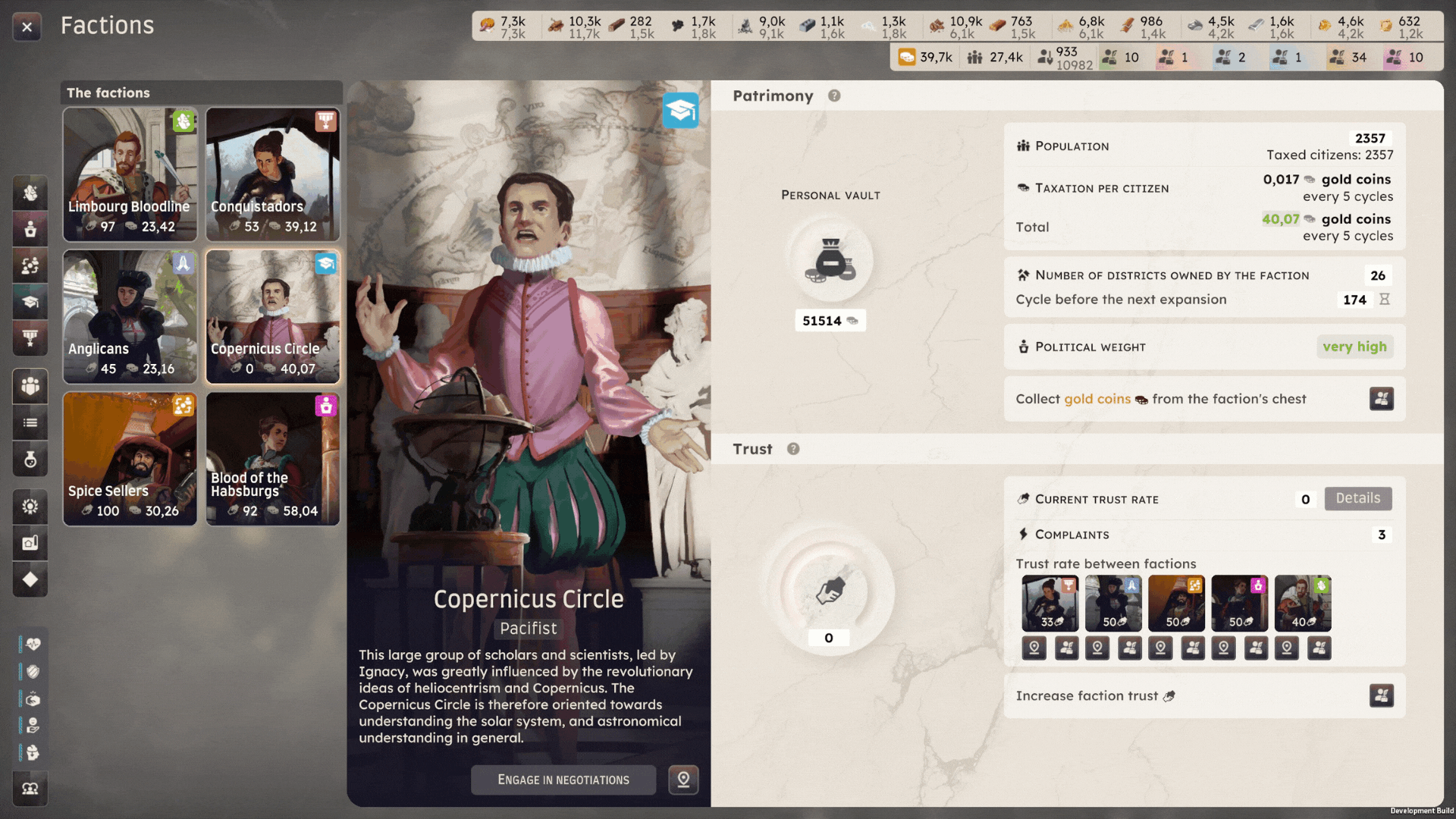Image resolution: width=1456 pixels, height=819 pixels.
Task: Click the graduation cap sidebar icon
Action: coord(30,302)
